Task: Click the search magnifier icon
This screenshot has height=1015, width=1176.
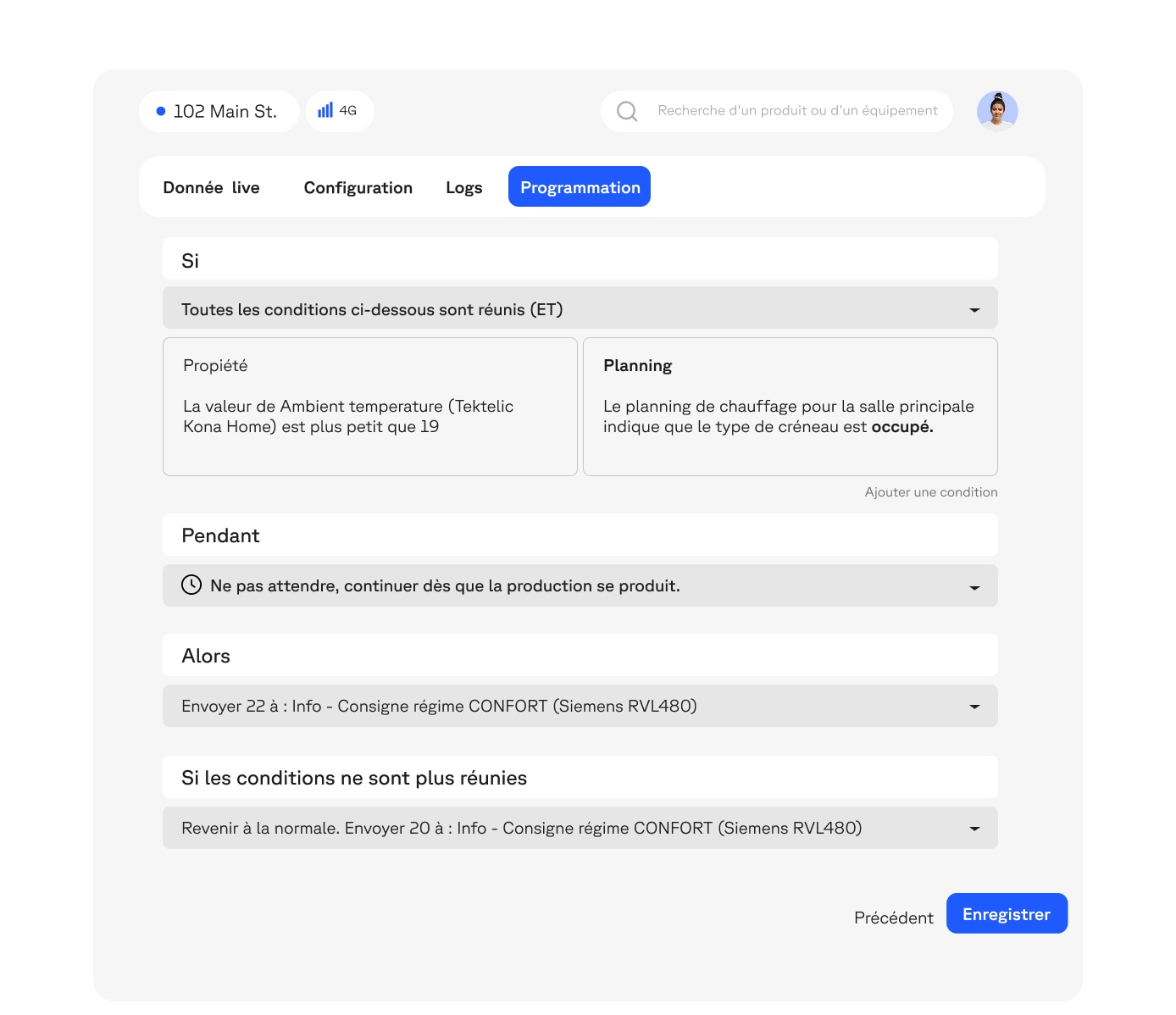Action: point(627,111)
